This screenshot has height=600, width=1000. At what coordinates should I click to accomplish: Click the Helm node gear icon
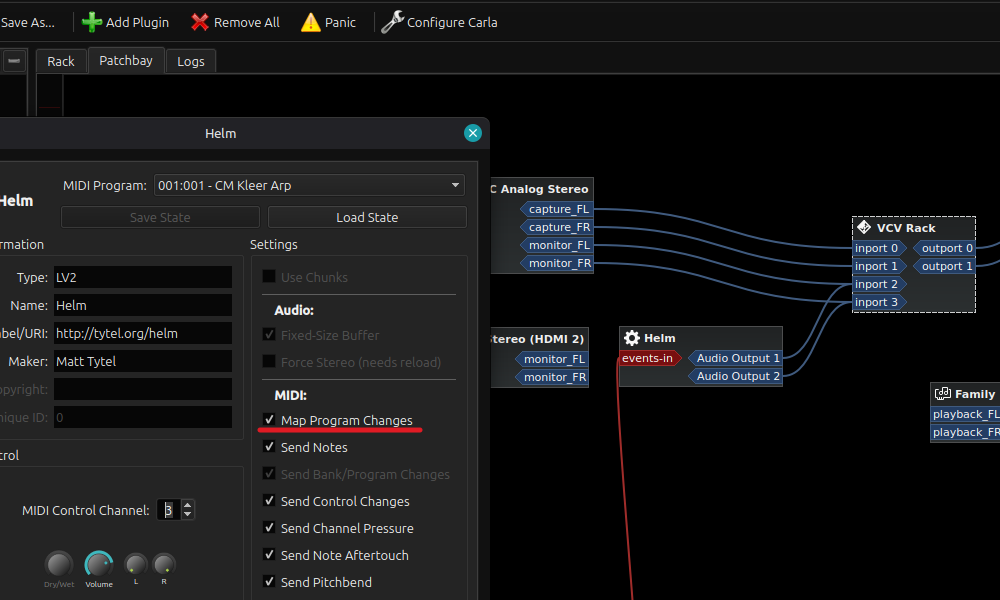coord(631,338)
